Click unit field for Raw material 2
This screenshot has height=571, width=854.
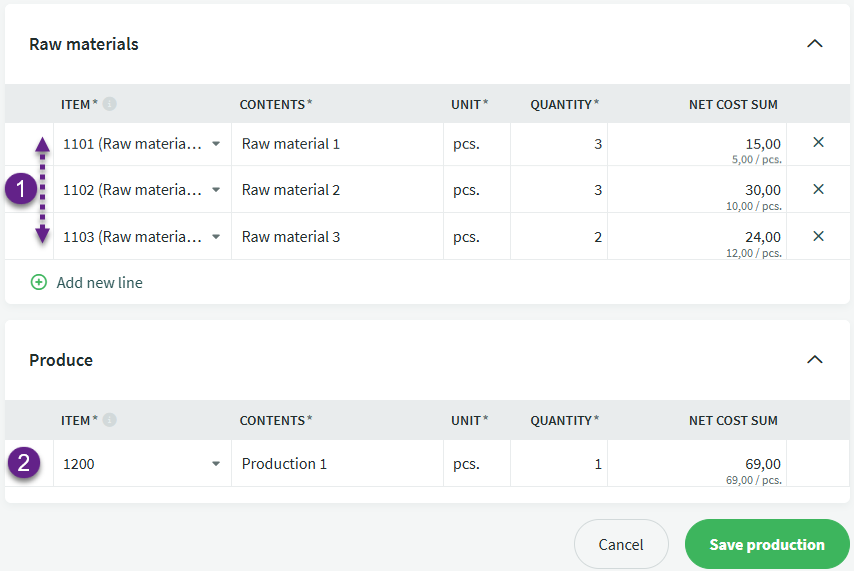(x=476, y=190)
